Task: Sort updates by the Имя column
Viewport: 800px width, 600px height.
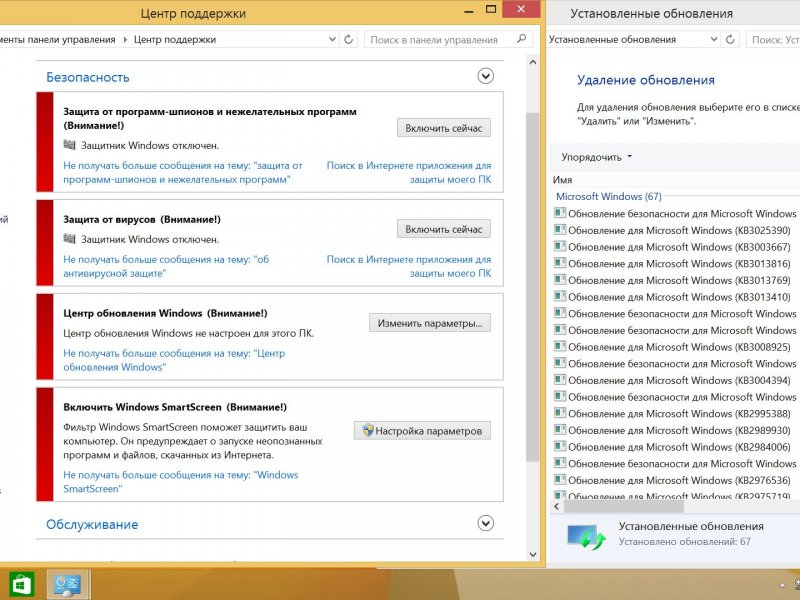Action: (x=562, y=180)
